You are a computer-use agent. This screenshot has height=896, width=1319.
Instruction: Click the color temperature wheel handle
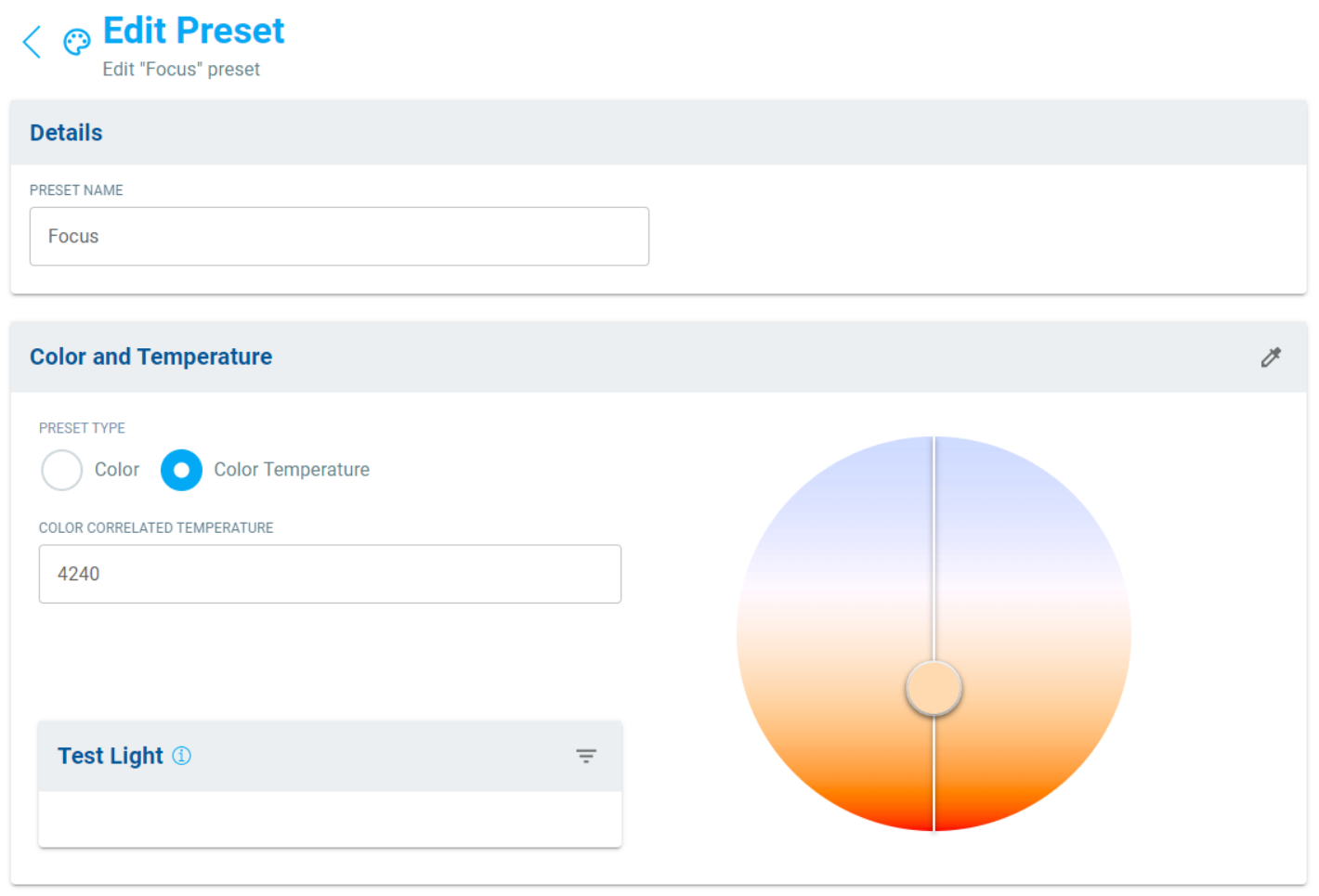pos(934,689)
